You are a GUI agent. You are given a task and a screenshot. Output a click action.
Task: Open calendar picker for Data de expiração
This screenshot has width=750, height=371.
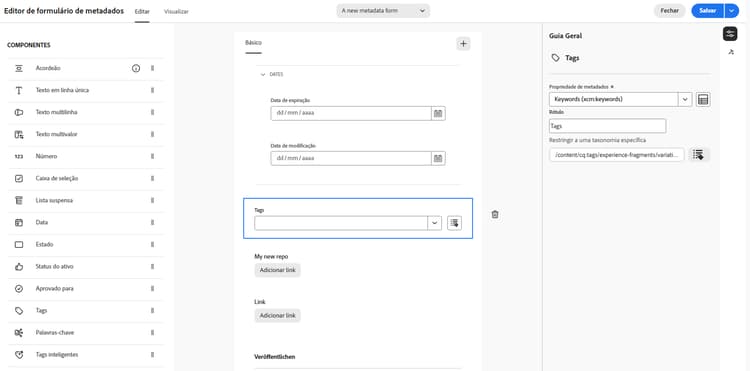438,113
